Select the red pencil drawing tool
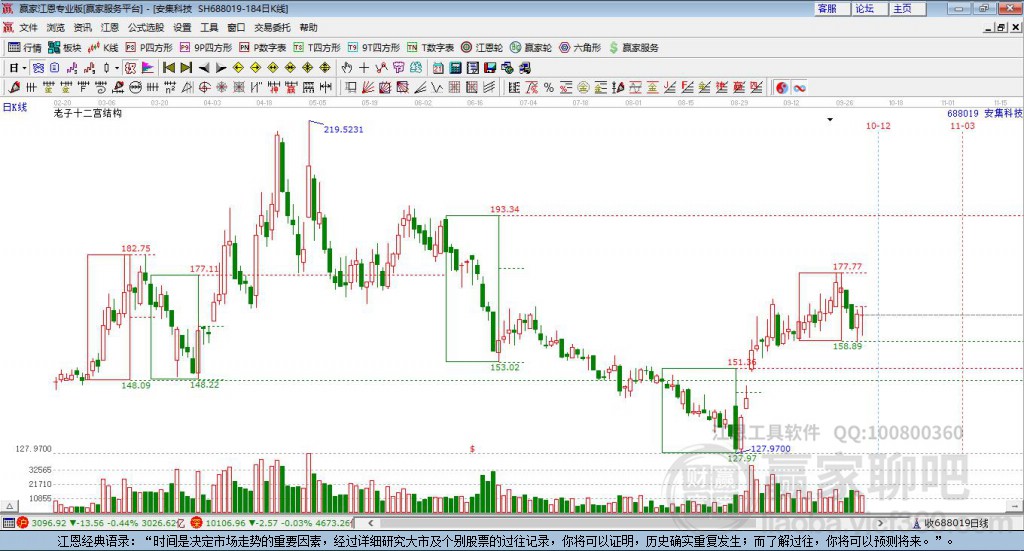 pyautogui.click(x=14, y=87)
